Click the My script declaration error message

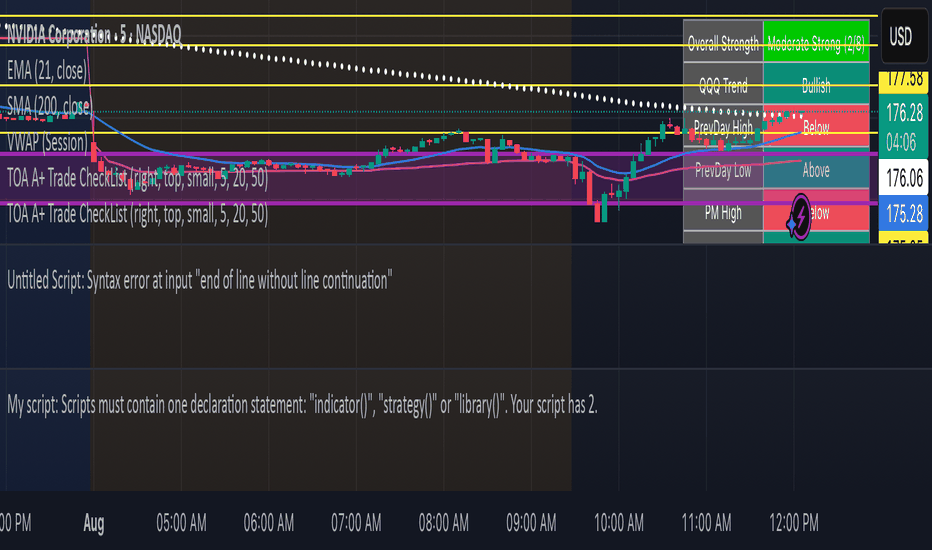click(x=302, y=405)
